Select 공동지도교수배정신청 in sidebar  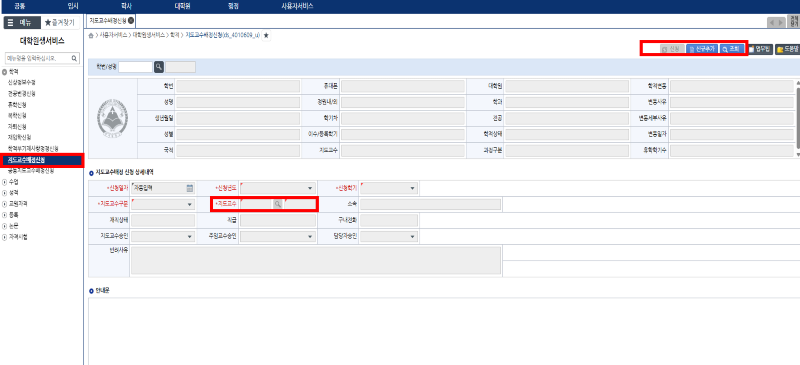tap(31, 171)
